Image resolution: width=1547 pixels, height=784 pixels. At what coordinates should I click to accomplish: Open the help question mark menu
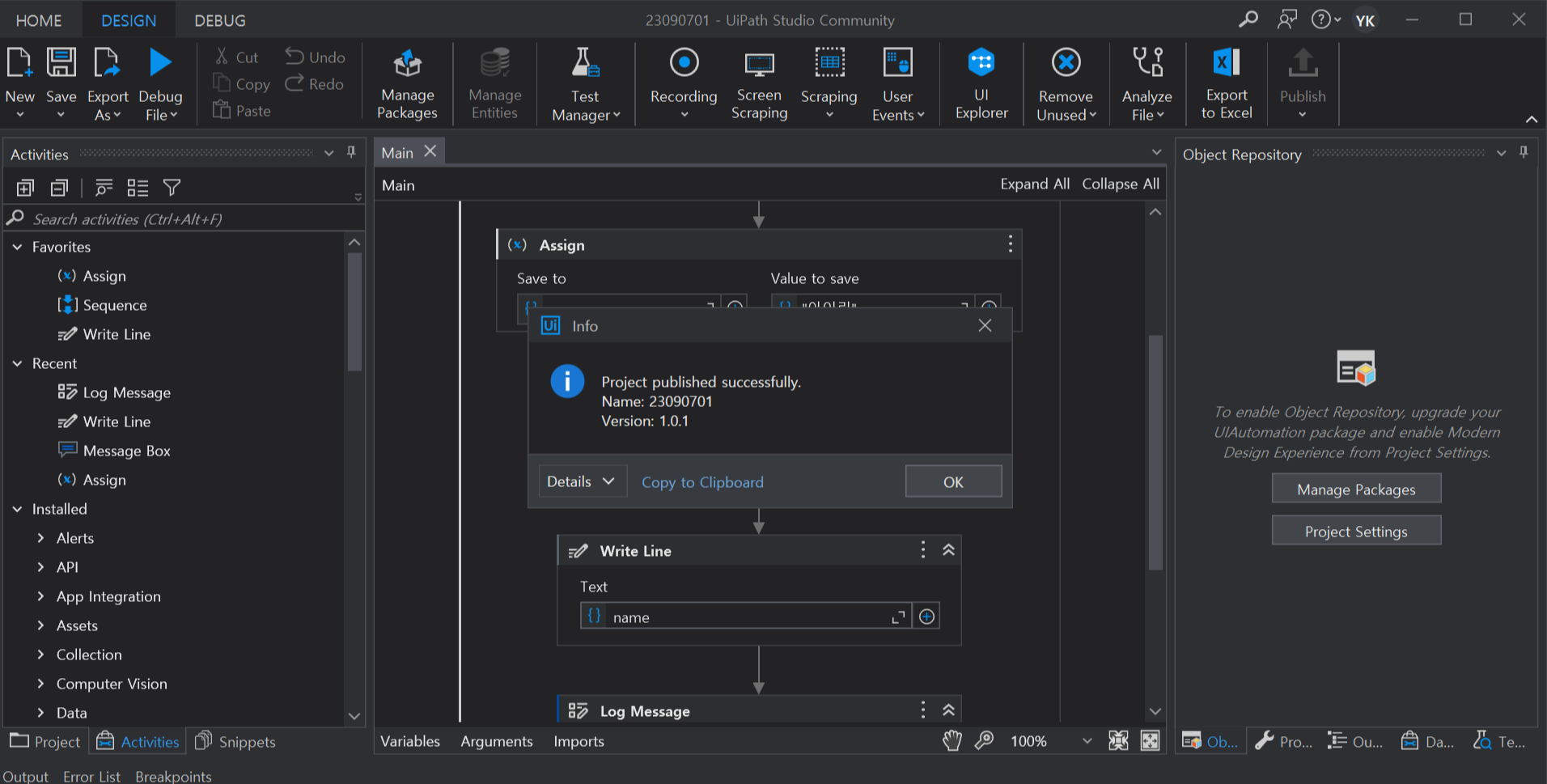(x=1325, y=19)
